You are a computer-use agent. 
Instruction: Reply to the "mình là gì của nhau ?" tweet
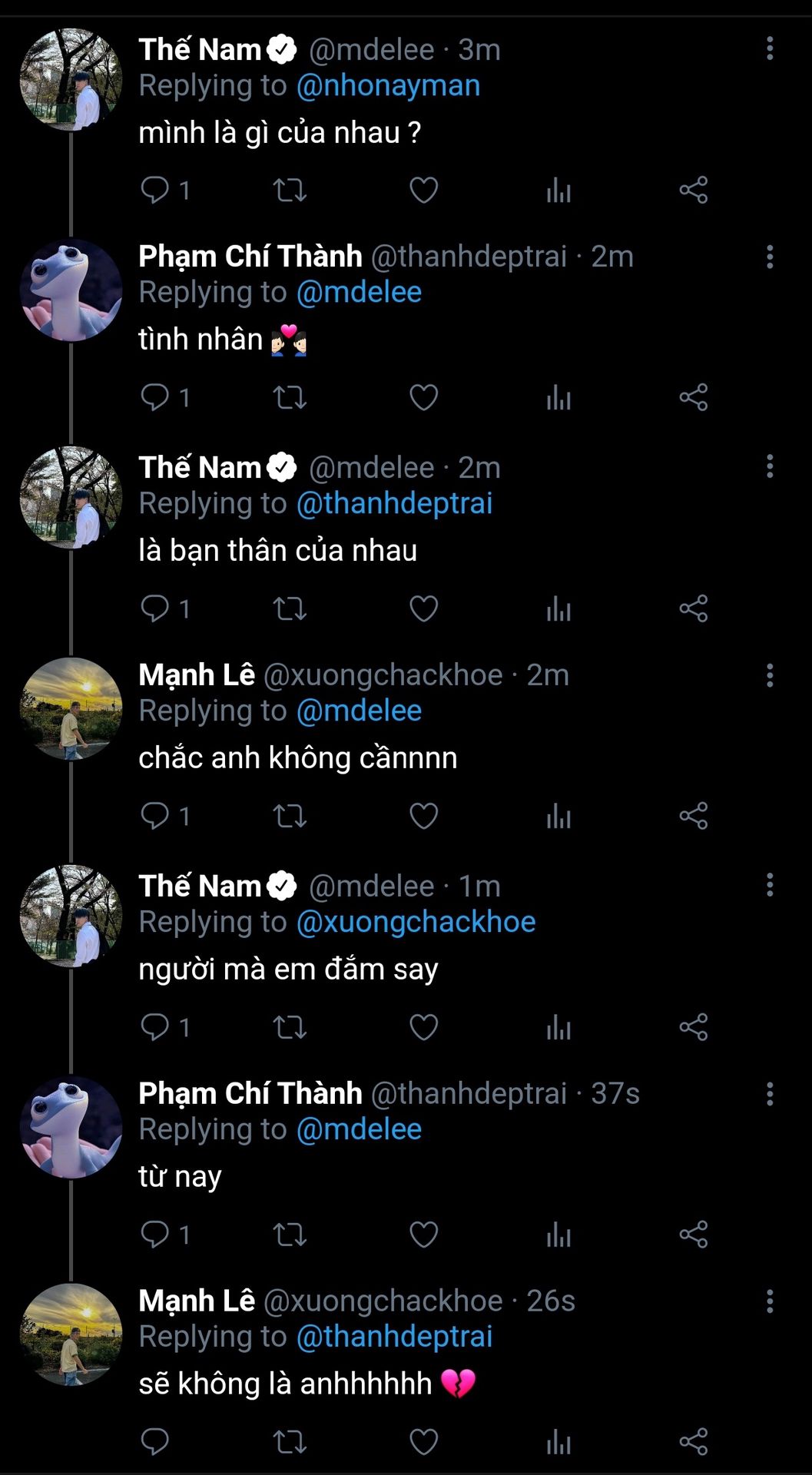coord(155,190)
